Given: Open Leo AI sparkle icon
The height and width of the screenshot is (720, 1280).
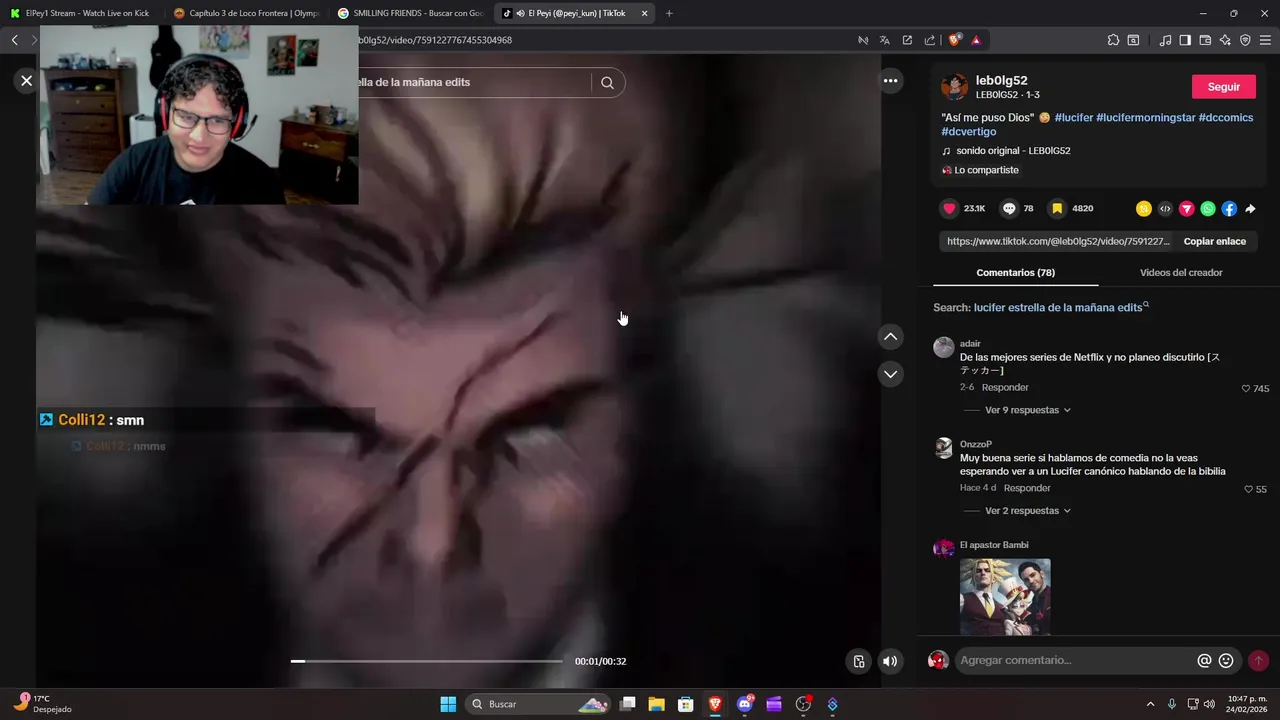Looking at the screenshot, I should tap(1225, 40).
